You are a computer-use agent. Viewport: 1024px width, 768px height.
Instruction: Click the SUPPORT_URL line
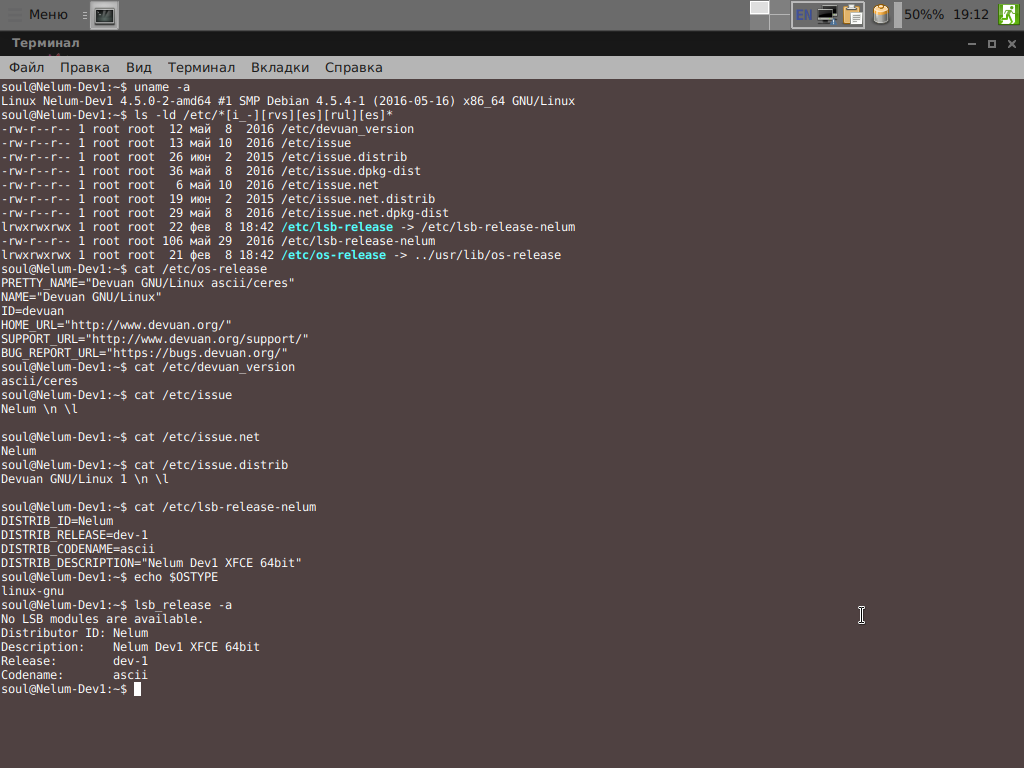point(155,340)
